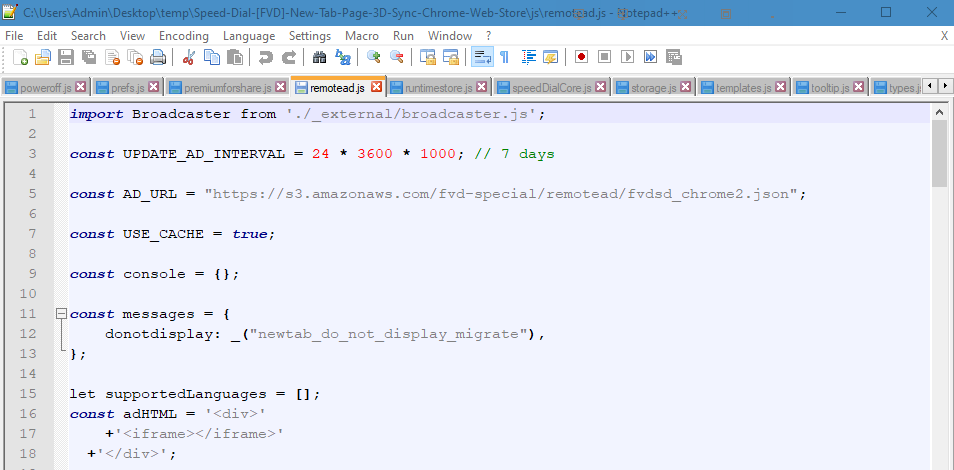Click the New file icon
954x470 pixels.
tap(20, 57)
